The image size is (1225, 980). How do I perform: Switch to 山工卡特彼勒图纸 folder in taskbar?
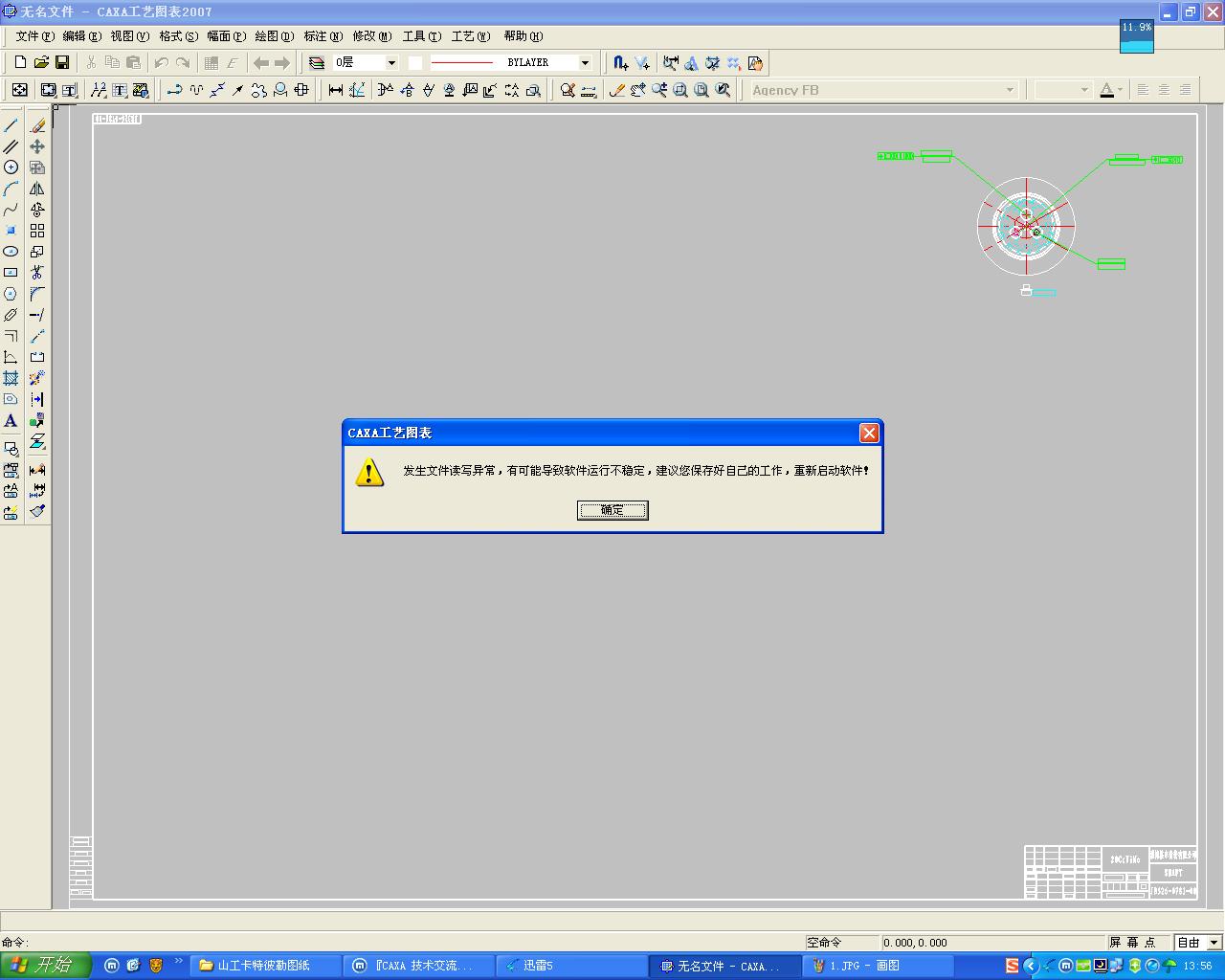pos(265,966)
